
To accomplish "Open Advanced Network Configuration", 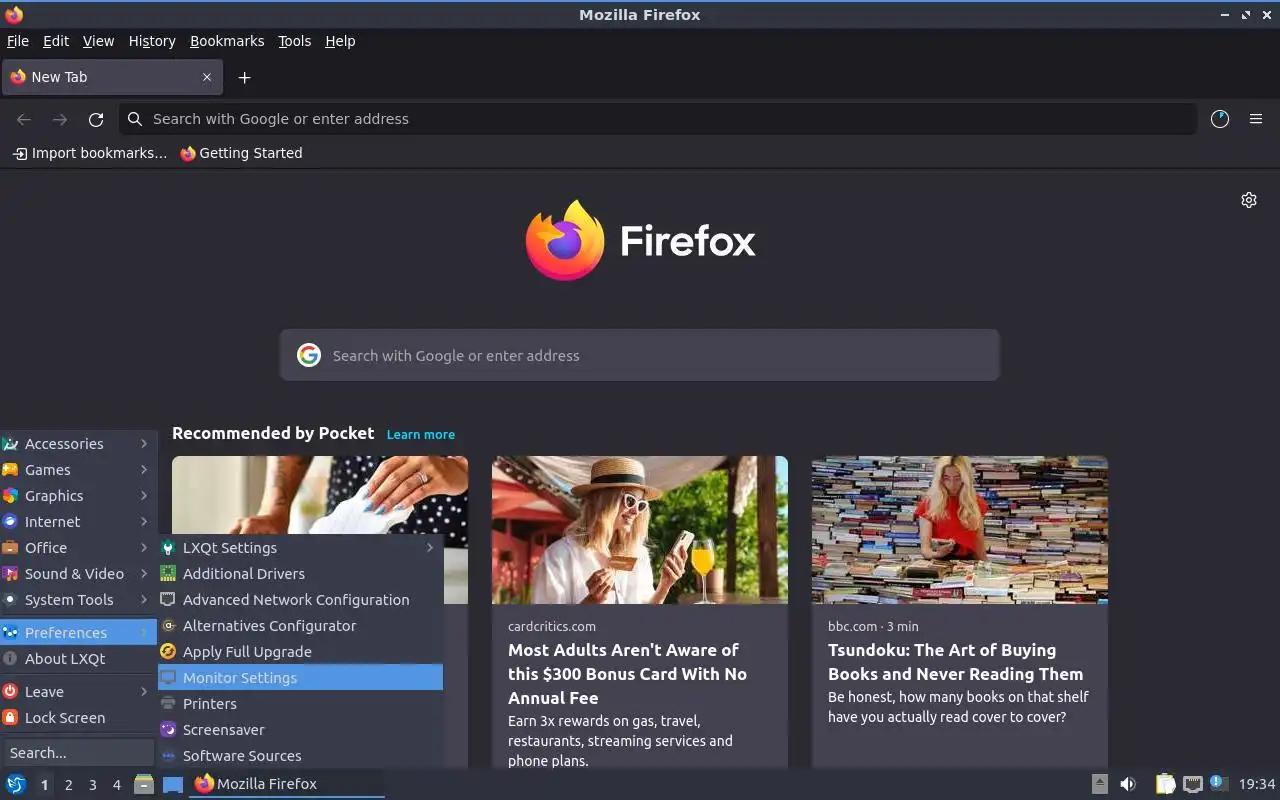I will pyautogui.click(x=300, y=600).
